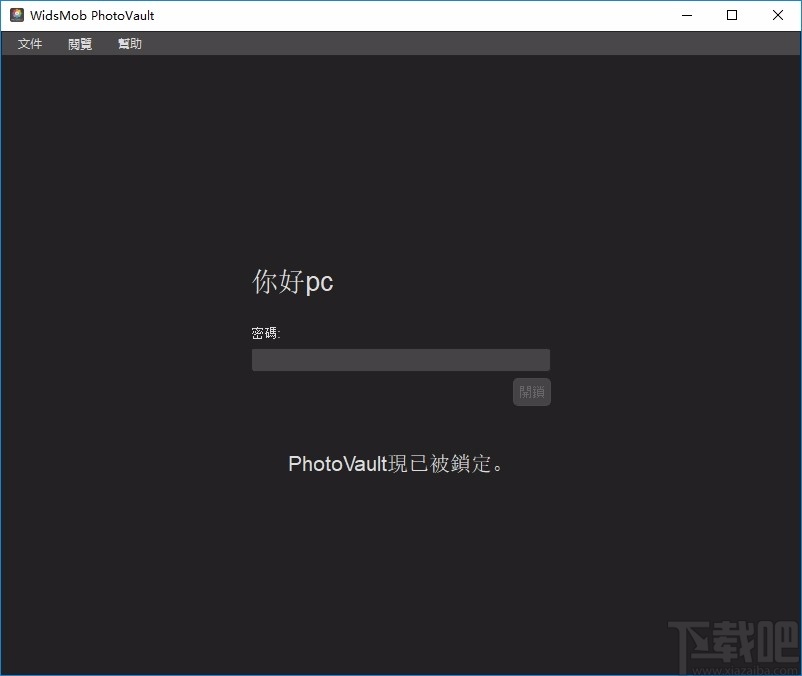This screenshot has width=802, height=676.
Task: Click inside the empty password field
Action: click(x=400, y=360)
